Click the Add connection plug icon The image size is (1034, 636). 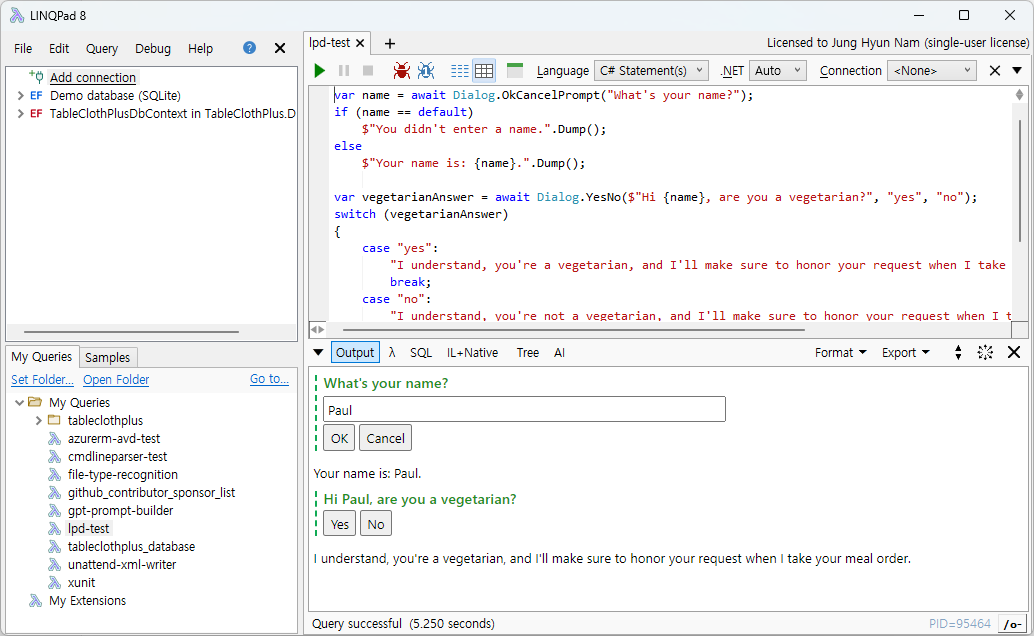36,77
